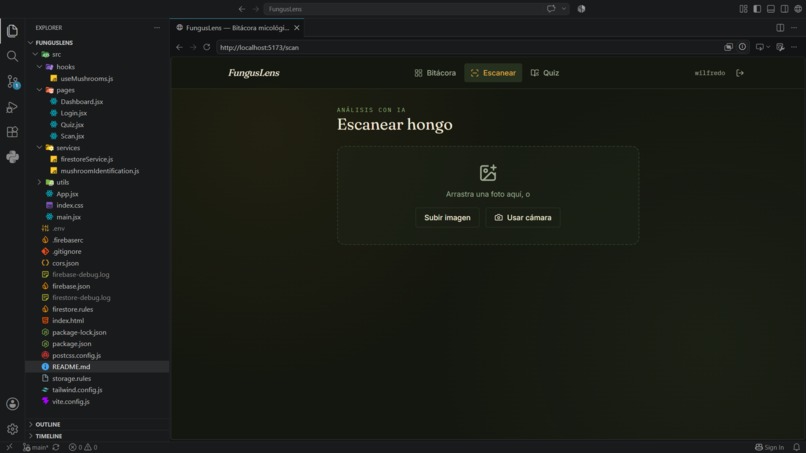Open the Quiz nav tab
This screenshot has width=806, height=453.
point(545,73)
